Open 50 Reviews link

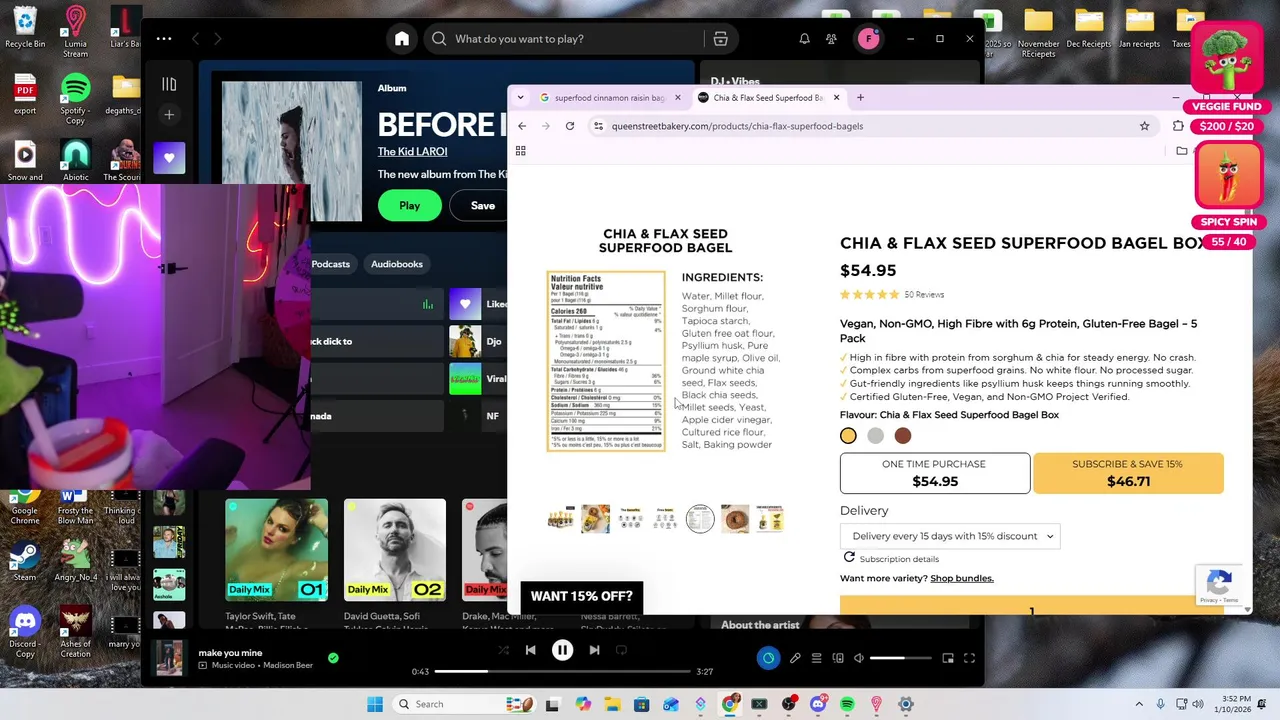point(924,295)
